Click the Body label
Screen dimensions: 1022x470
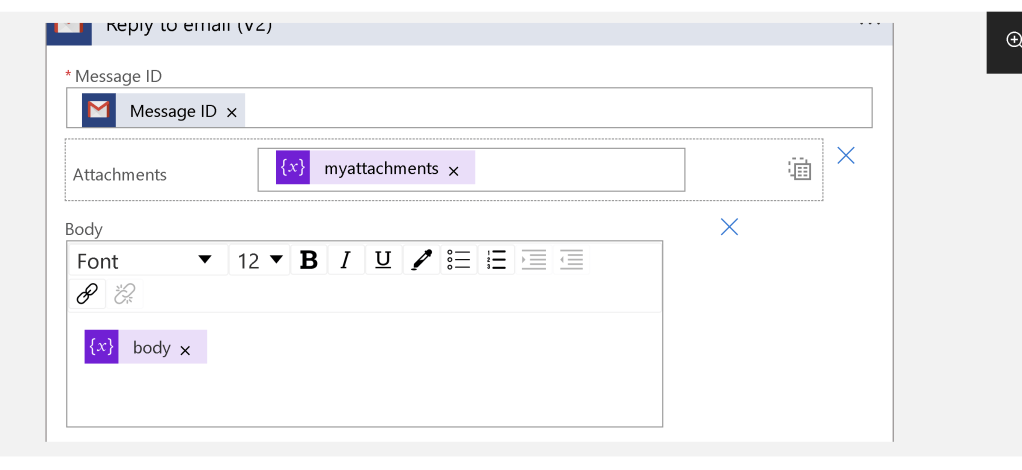pos(84,229)
